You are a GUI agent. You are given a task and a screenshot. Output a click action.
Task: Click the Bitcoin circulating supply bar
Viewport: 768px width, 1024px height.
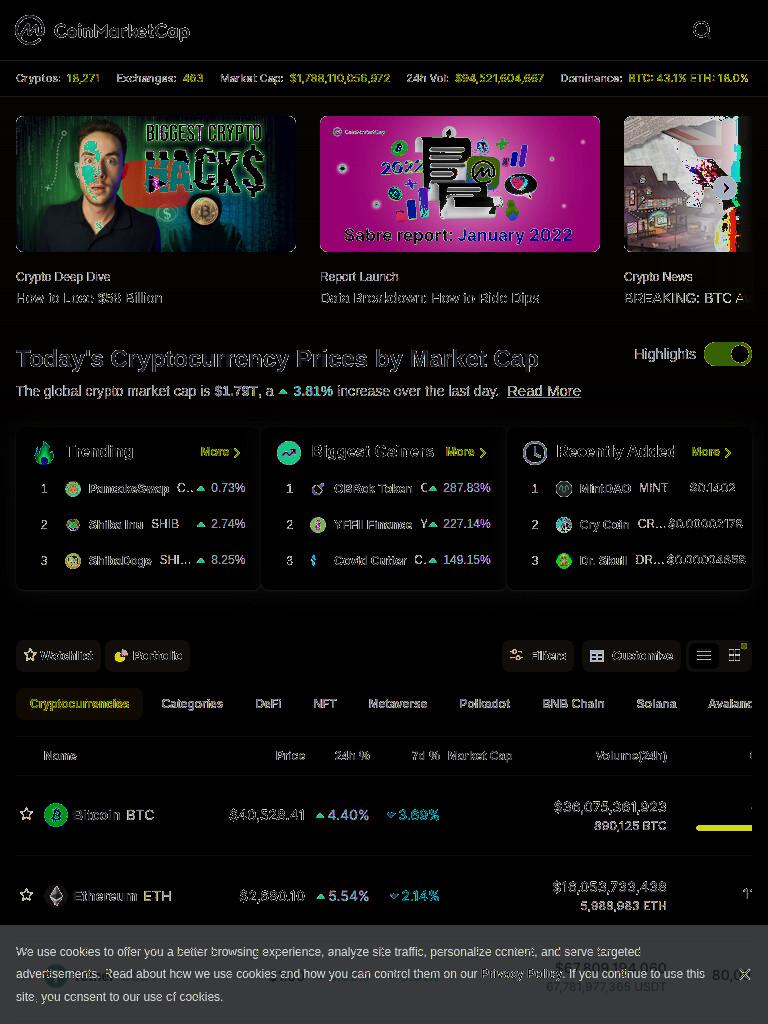[x=724, y=827]
